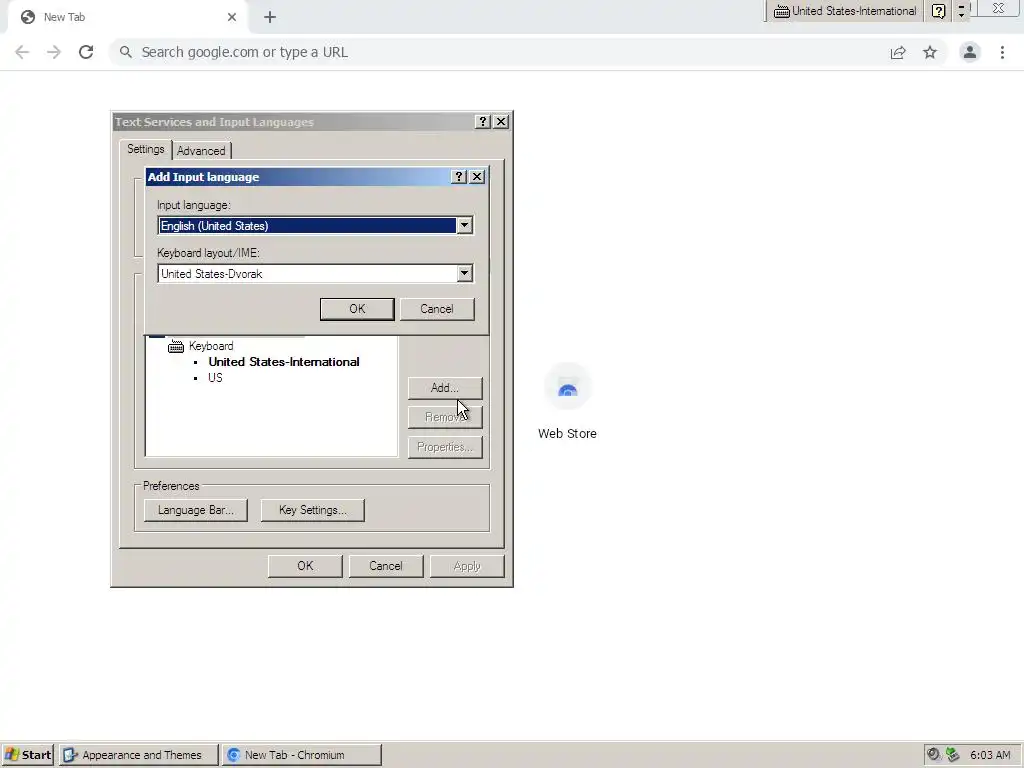This screenshot has height=768, width=1024.
Task: Click the taskbar clock 6:03 AM
Action: click(x=990, y=755)
